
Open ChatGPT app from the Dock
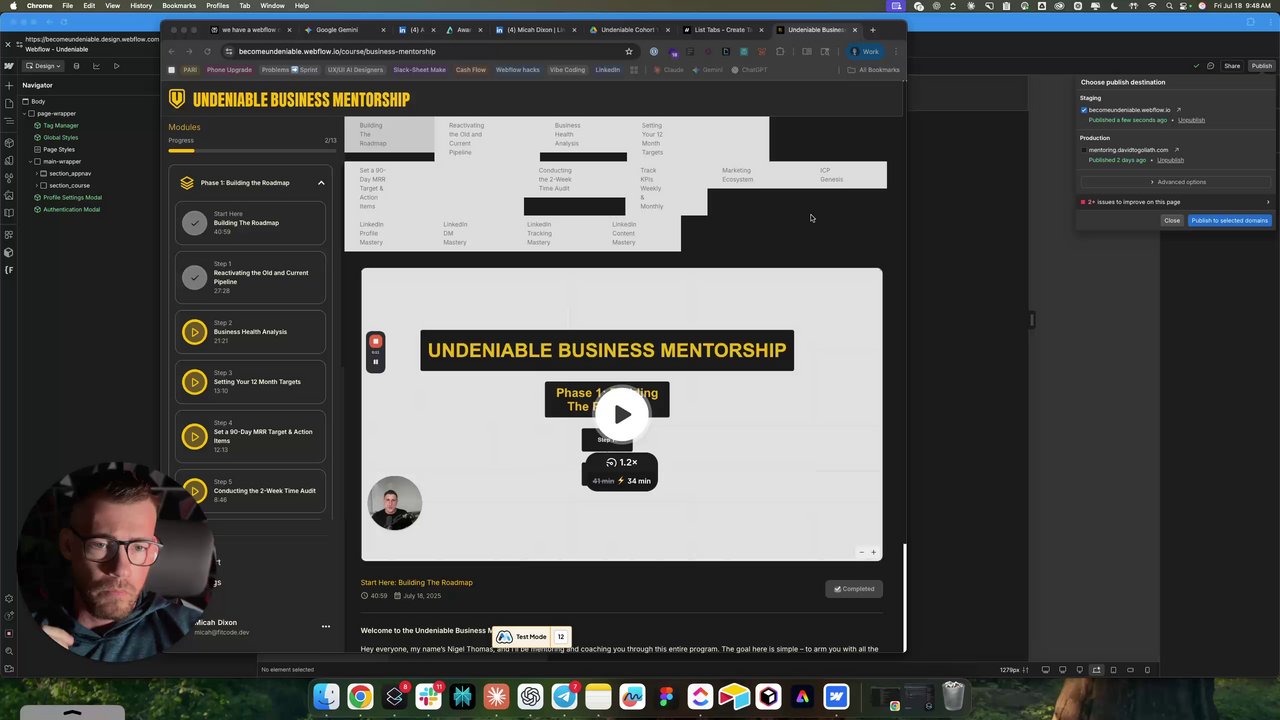530,696
